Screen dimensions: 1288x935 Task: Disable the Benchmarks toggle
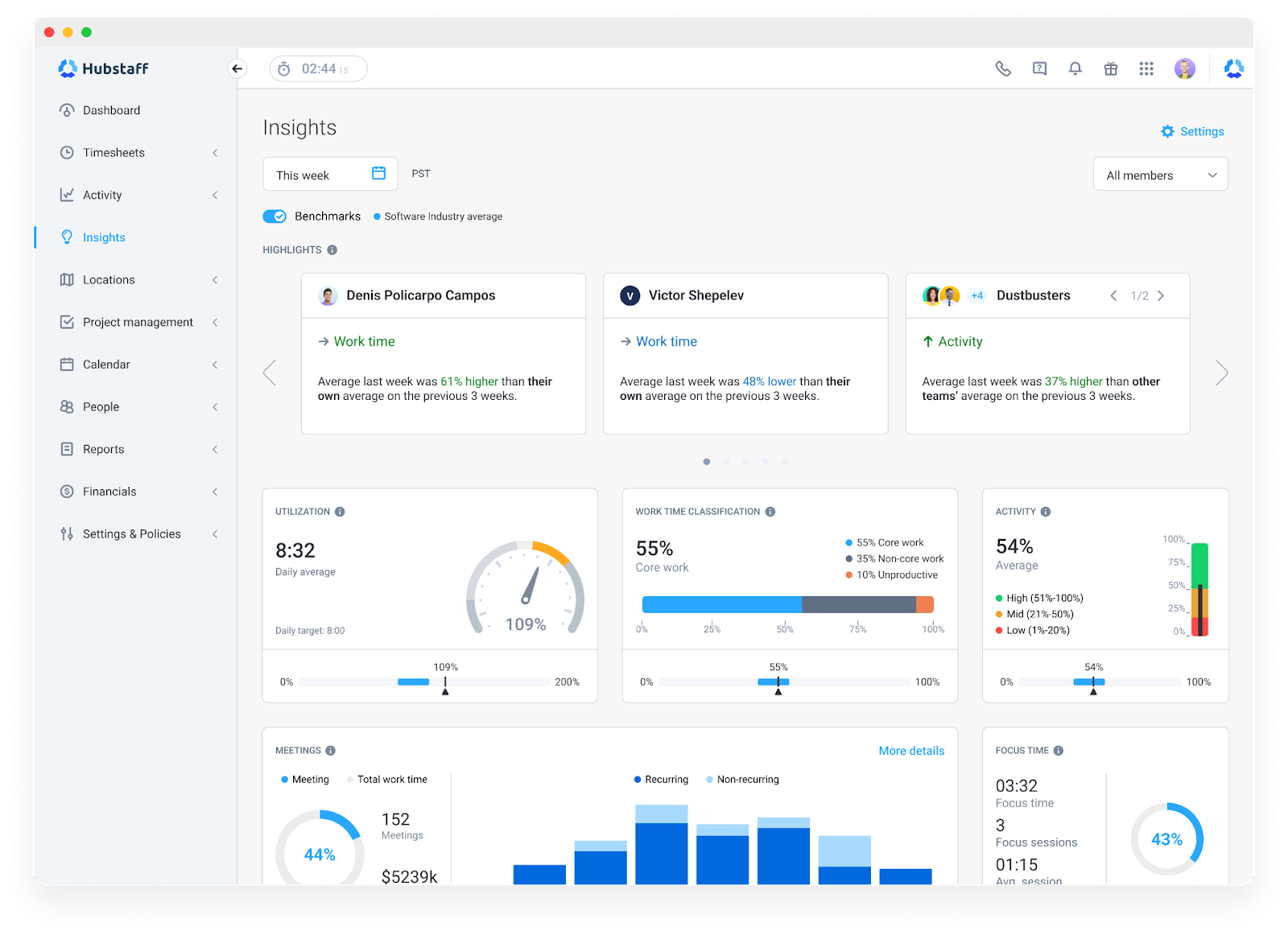pyautogui.click(x=275, y=216)
